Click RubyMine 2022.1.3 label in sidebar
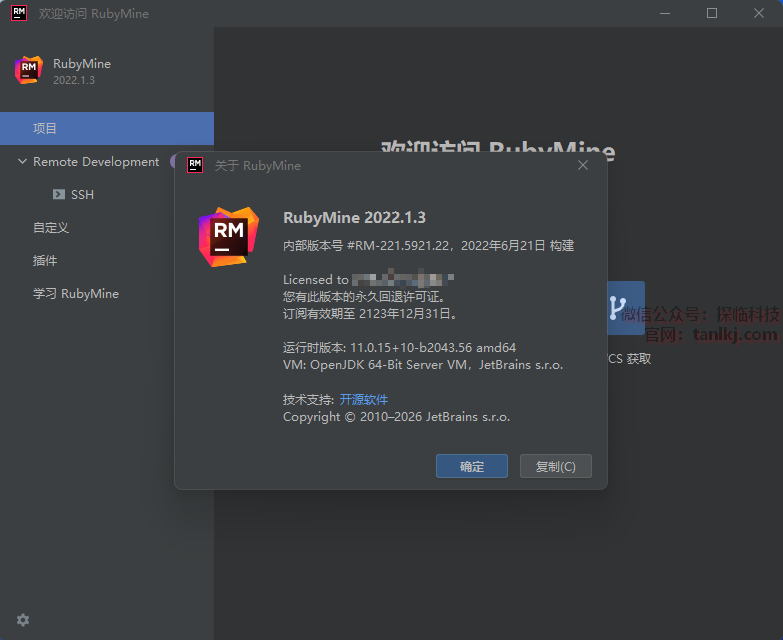Screen dimensions: 783x640 pos(82,71)
